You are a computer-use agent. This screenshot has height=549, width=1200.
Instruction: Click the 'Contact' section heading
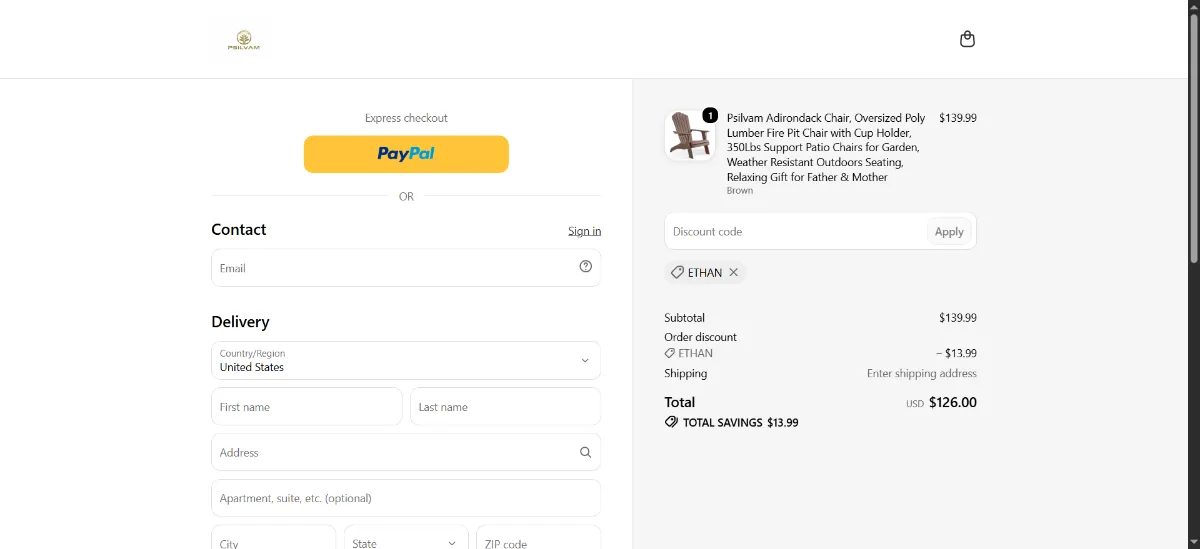239,229
